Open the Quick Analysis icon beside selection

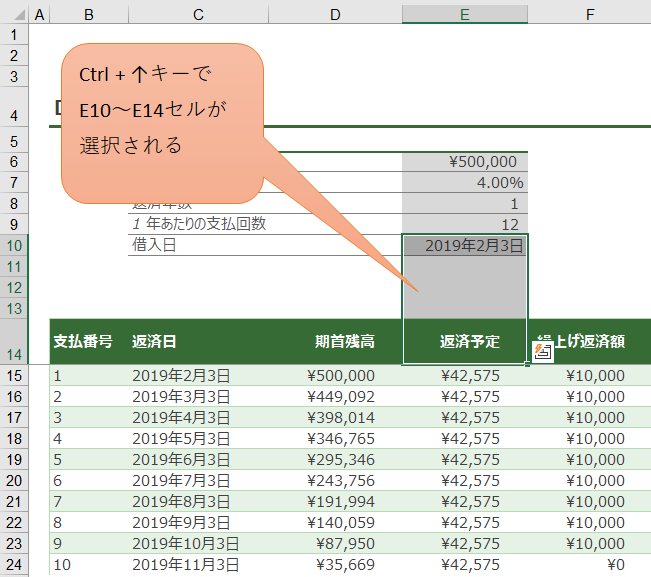543,352
